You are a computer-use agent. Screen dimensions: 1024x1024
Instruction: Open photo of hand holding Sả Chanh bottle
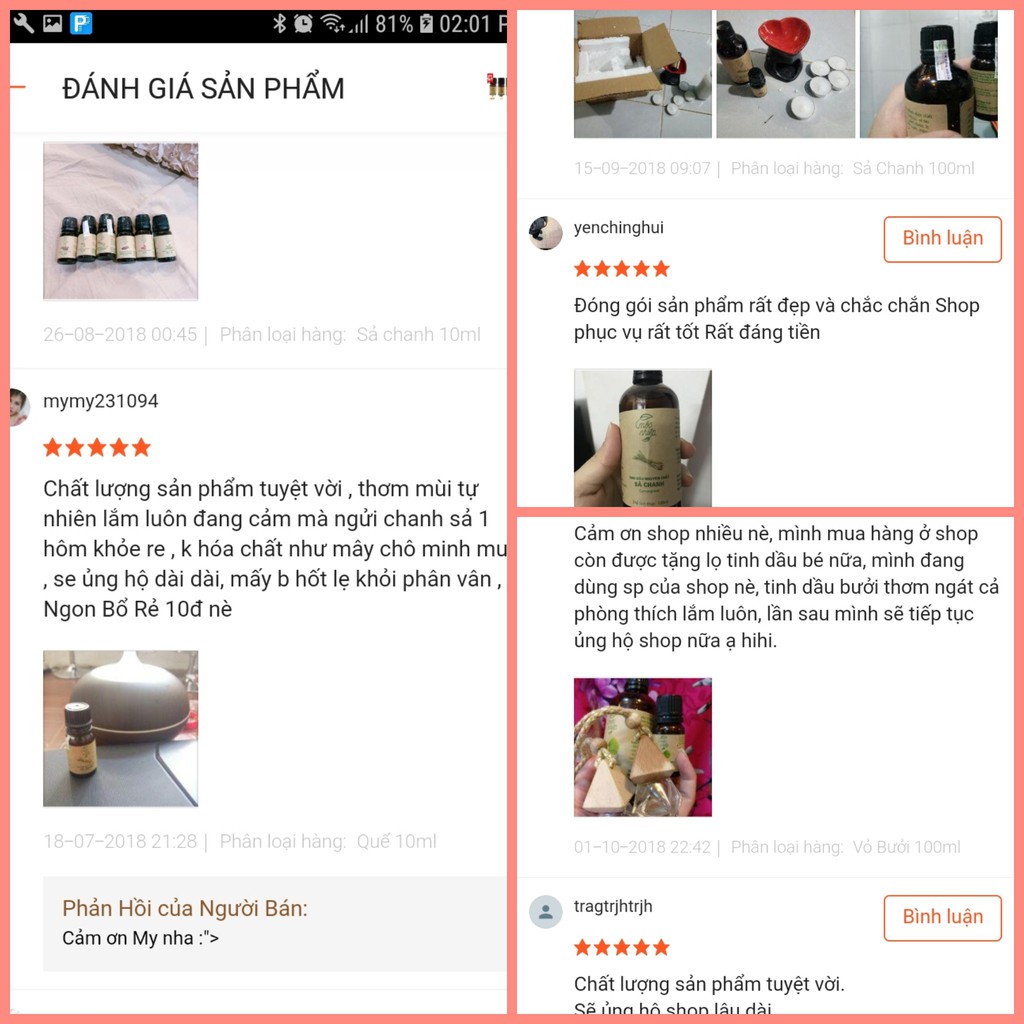click(643, 438)
